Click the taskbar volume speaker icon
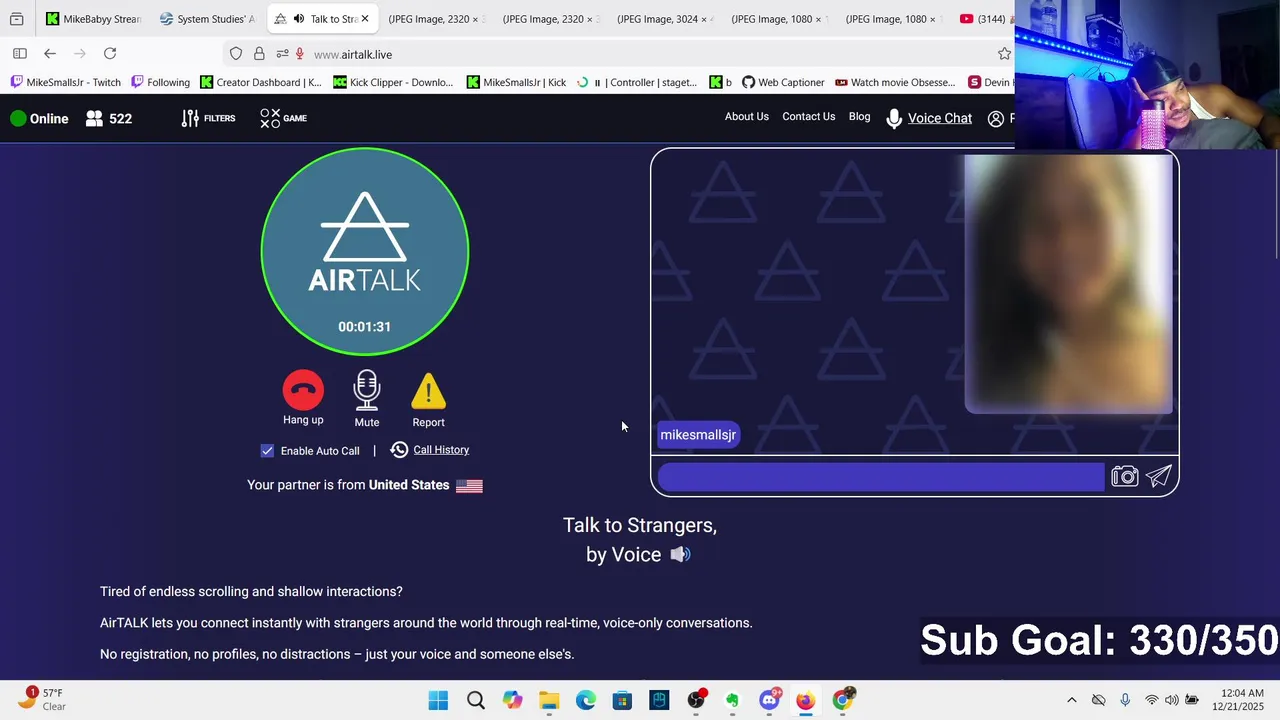Image resolution: width=1280 pixels, height=720 pixels. [x=1171, y=700]
